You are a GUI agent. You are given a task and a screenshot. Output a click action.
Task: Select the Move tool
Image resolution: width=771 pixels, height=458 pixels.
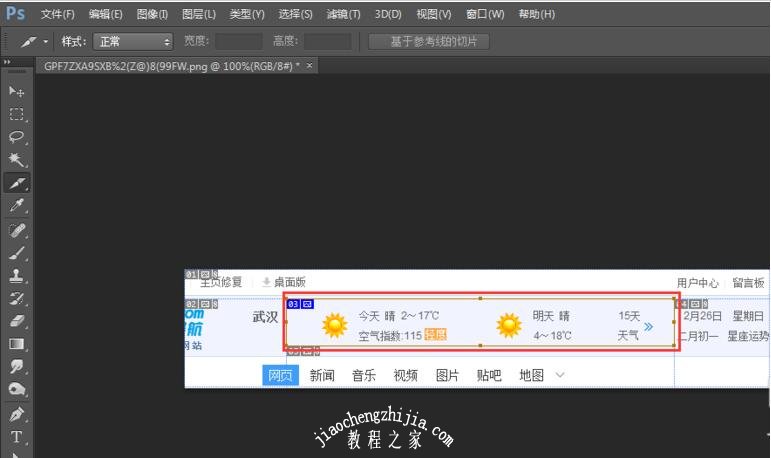pyautogui.click(x=16, y=92)
